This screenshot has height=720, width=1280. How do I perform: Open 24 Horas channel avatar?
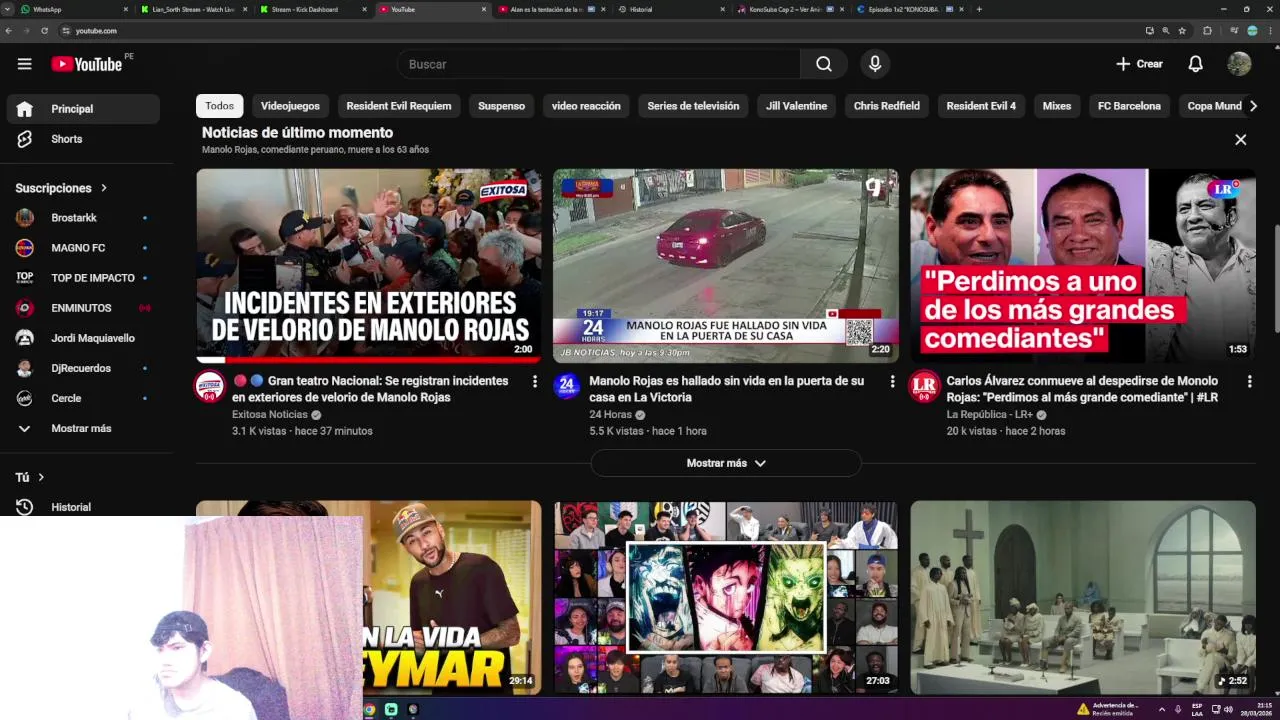pos(567,385)
